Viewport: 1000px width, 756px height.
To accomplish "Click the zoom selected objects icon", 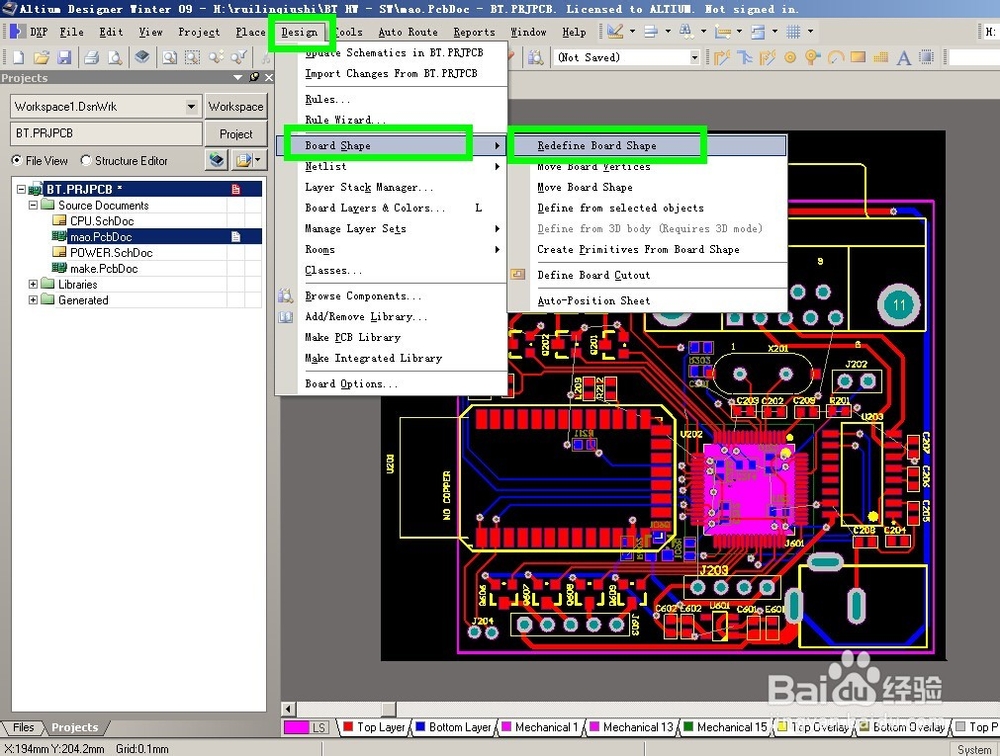I will coord(216,57).
